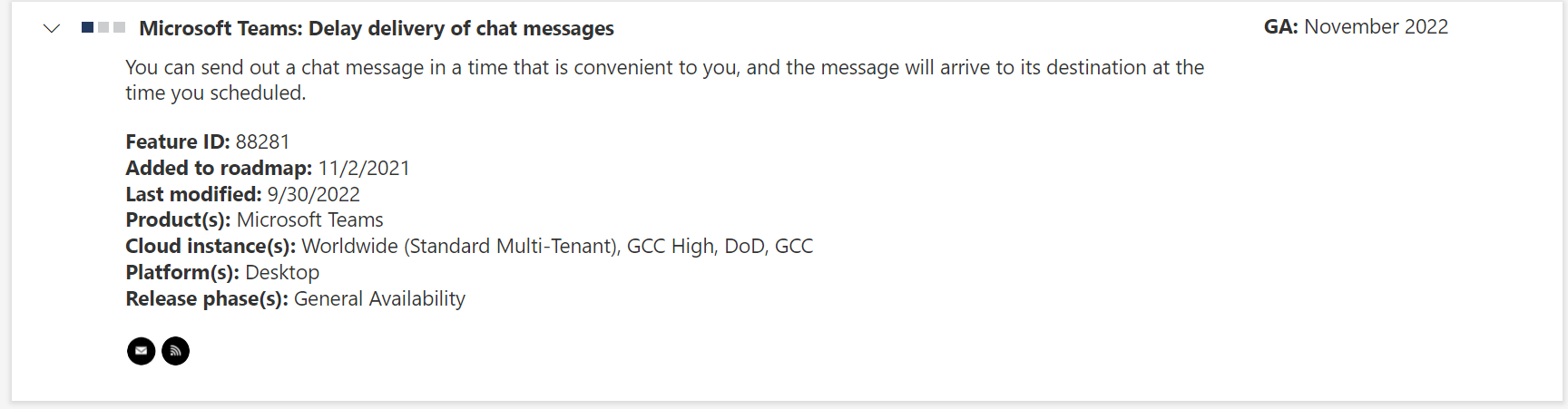Click the email share icon
Image resolution: width=1568 pixels, height=409 pixels.
pyautogui.click(x=141, y=351)
